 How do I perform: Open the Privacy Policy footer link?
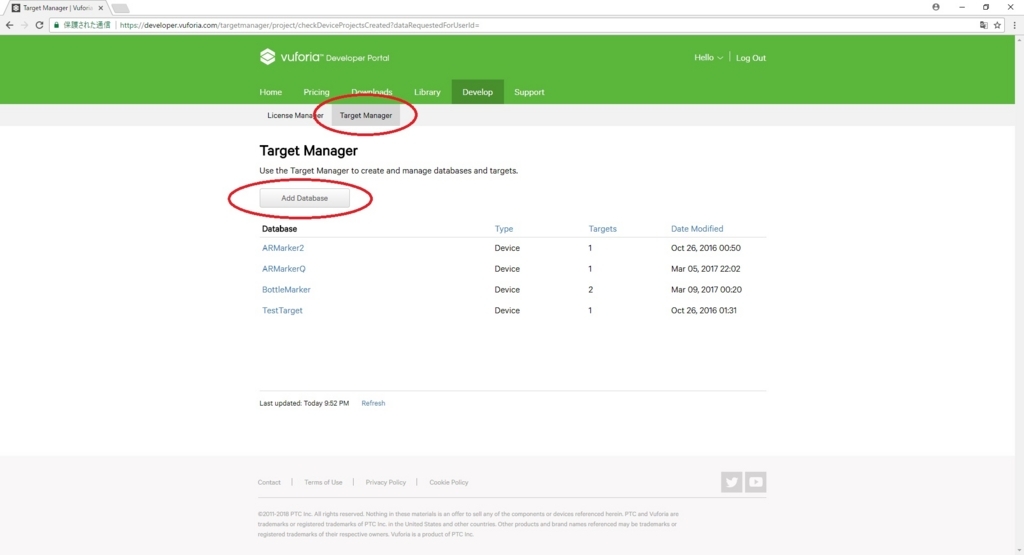385,483
